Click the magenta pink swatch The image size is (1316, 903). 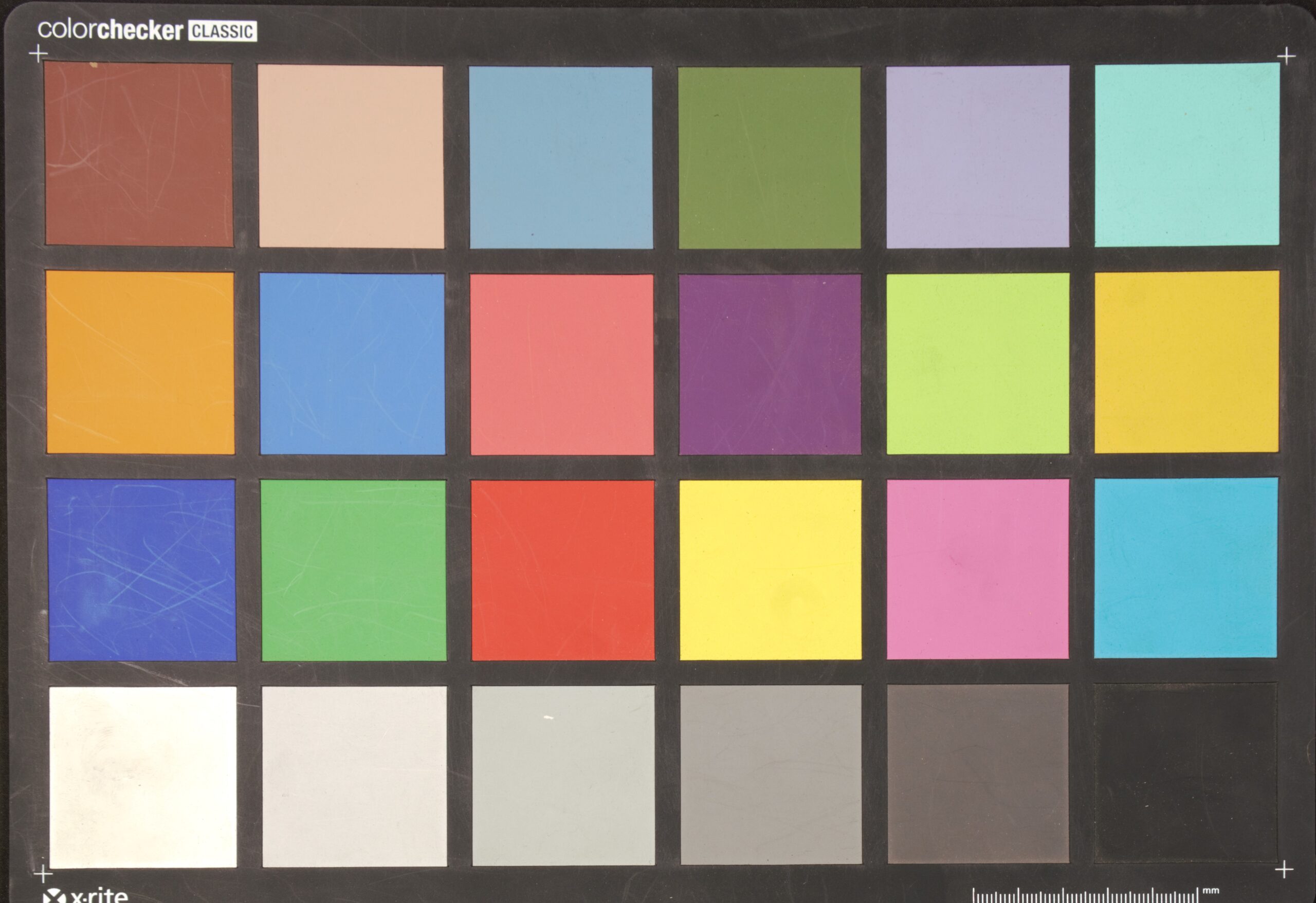(977, 569)
